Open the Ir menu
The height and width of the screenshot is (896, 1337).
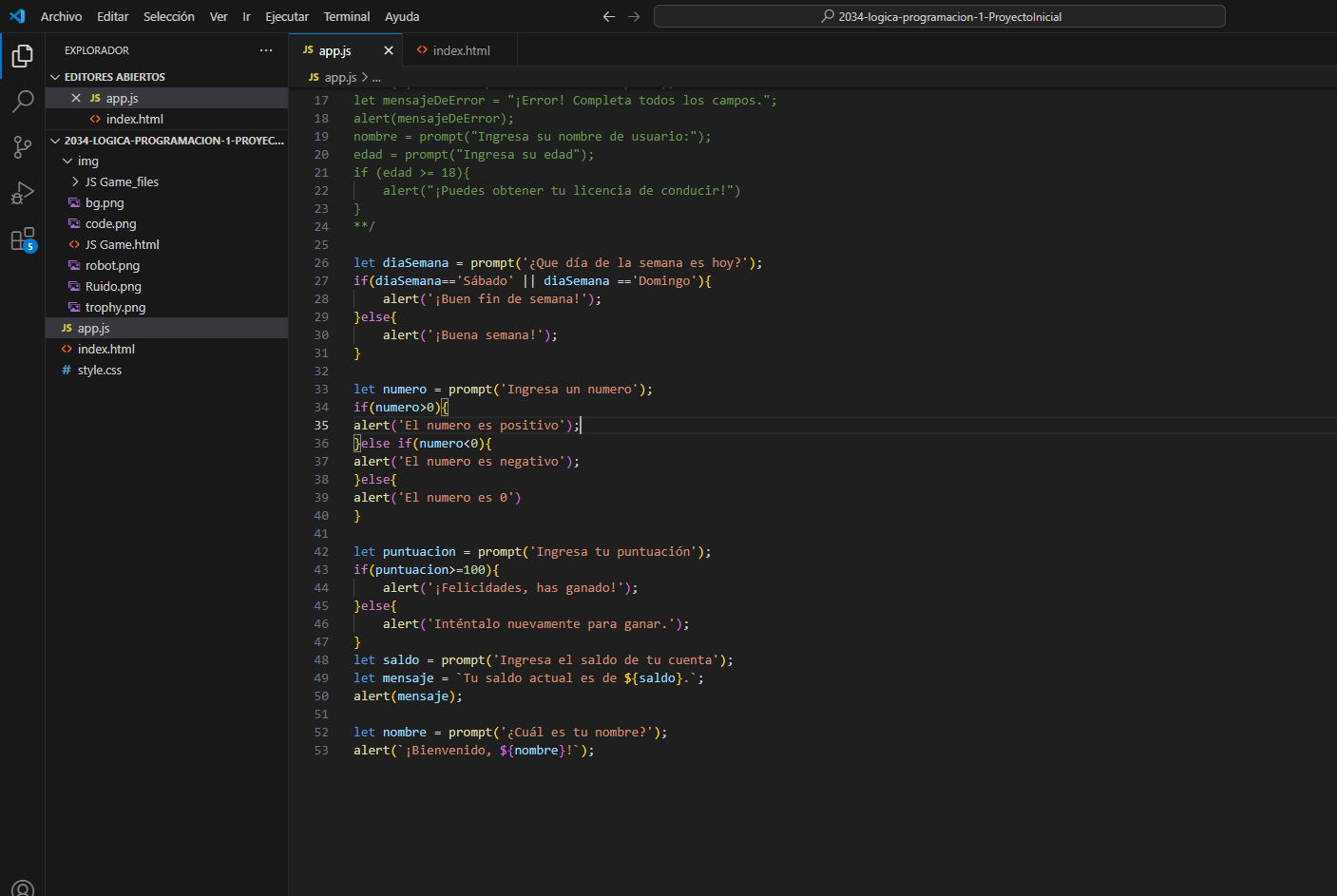pos(246,16)
